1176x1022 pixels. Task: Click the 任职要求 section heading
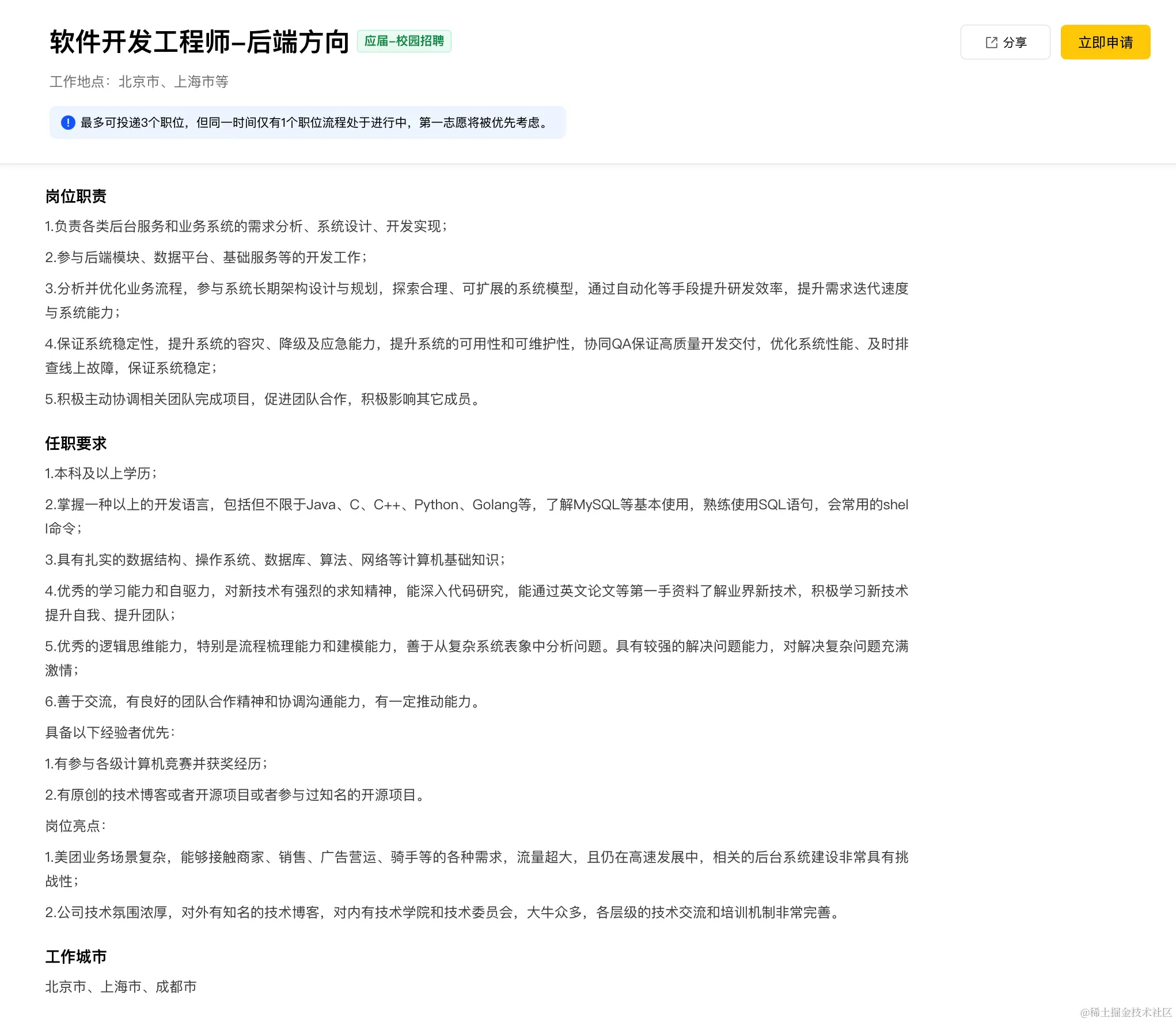77,444
